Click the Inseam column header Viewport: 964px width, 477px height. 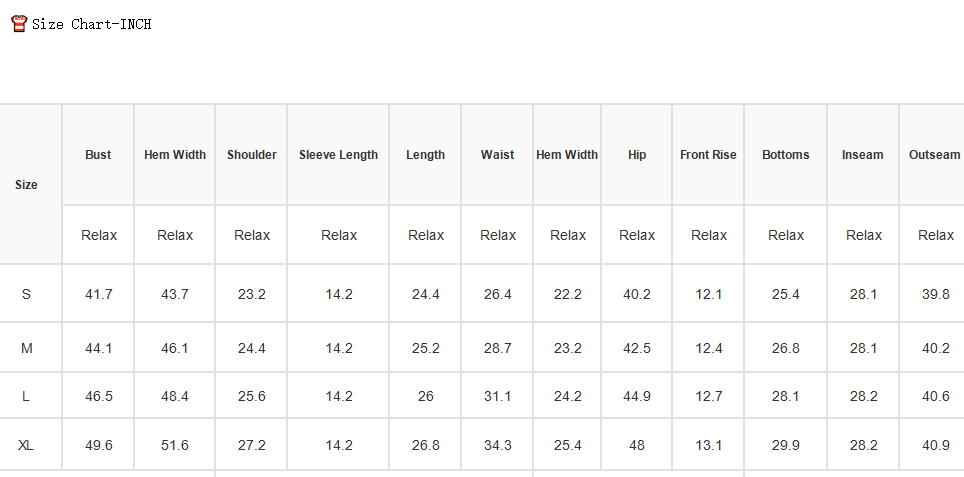point(863,155)
